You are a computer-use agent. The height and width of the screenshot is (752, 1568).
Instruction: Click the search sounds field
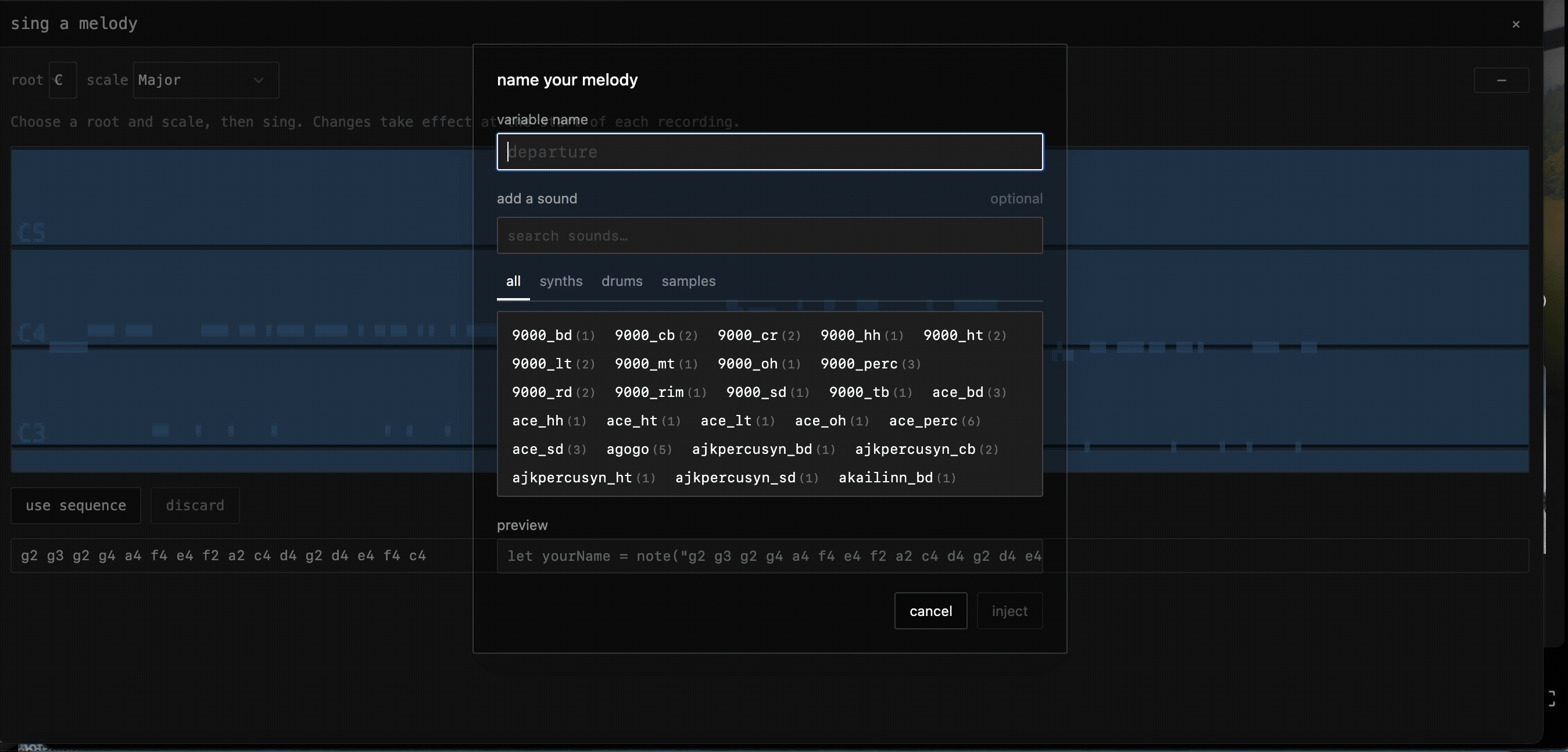click(x=769, y=235)
